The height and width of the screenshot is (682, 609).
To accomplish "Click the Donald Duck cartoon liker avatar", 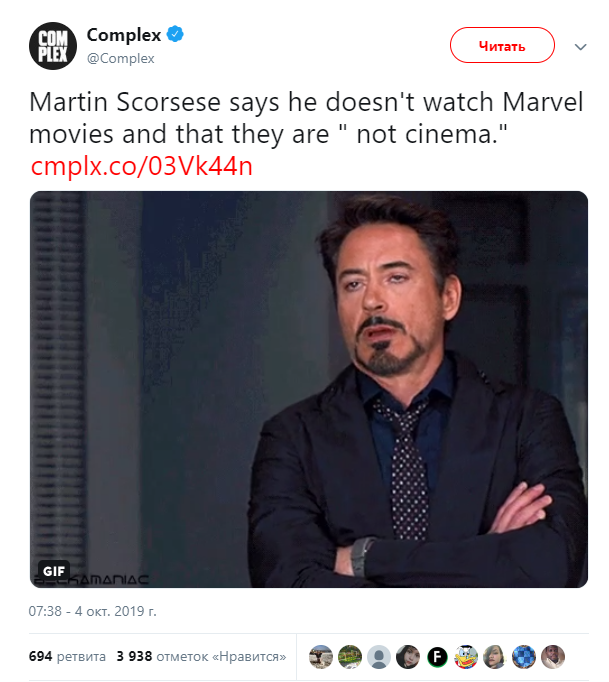I will click(x=466, y=657).
